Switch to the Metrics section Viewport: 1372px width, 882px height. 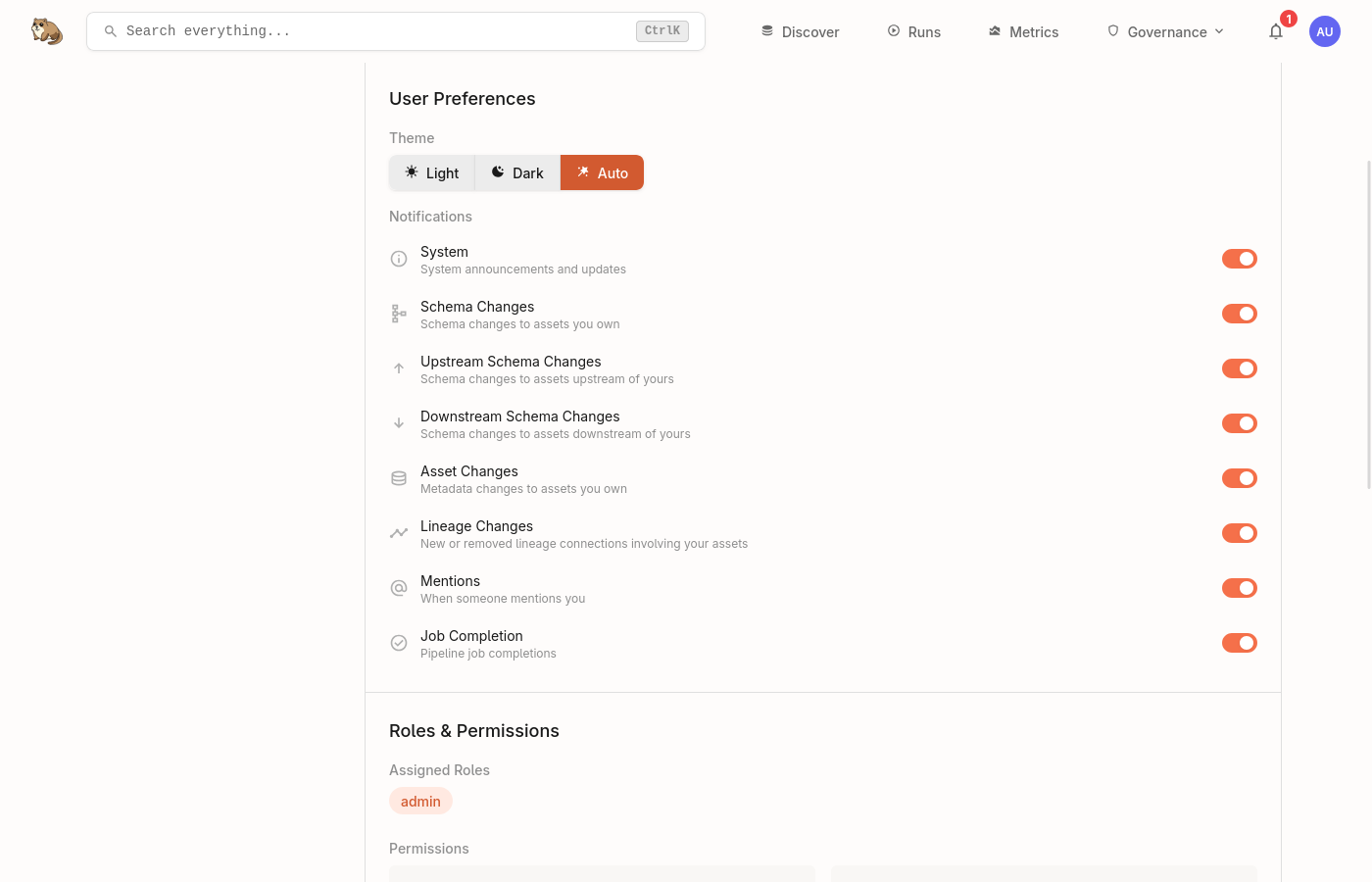click(x=1023, y=30)
